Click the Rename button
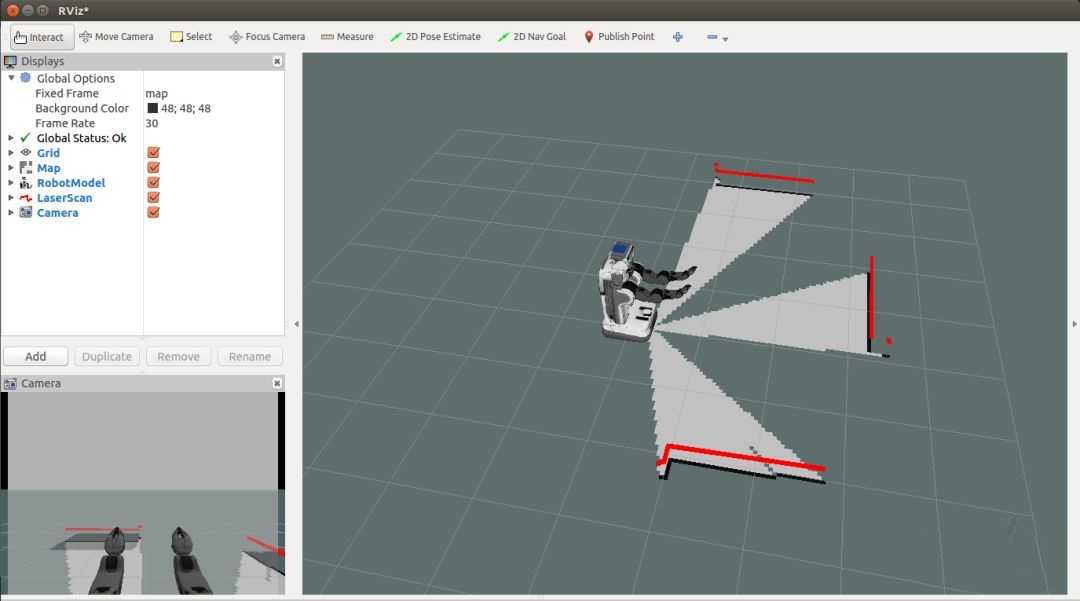Screen dimensions: 1080x601 click(x=249, y=357)
